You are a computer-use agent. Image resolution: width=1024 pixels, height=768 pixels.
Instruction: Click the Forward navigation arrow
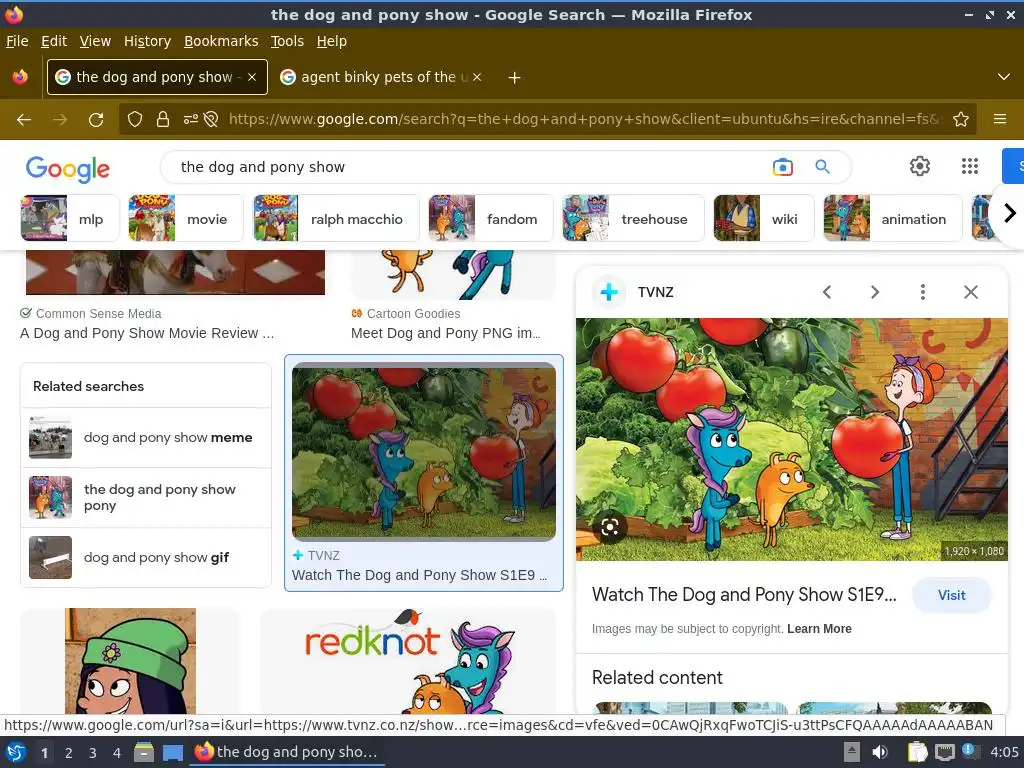(x=60, y=120)
